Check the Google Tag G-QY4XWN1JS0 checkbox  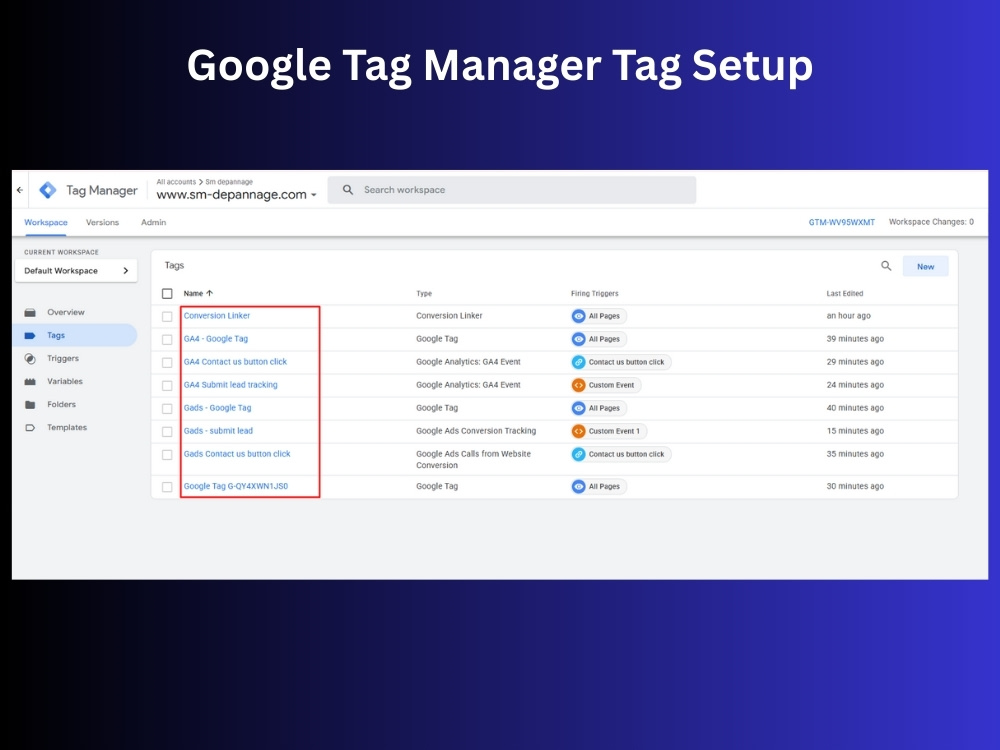click(x=167, y=487)
